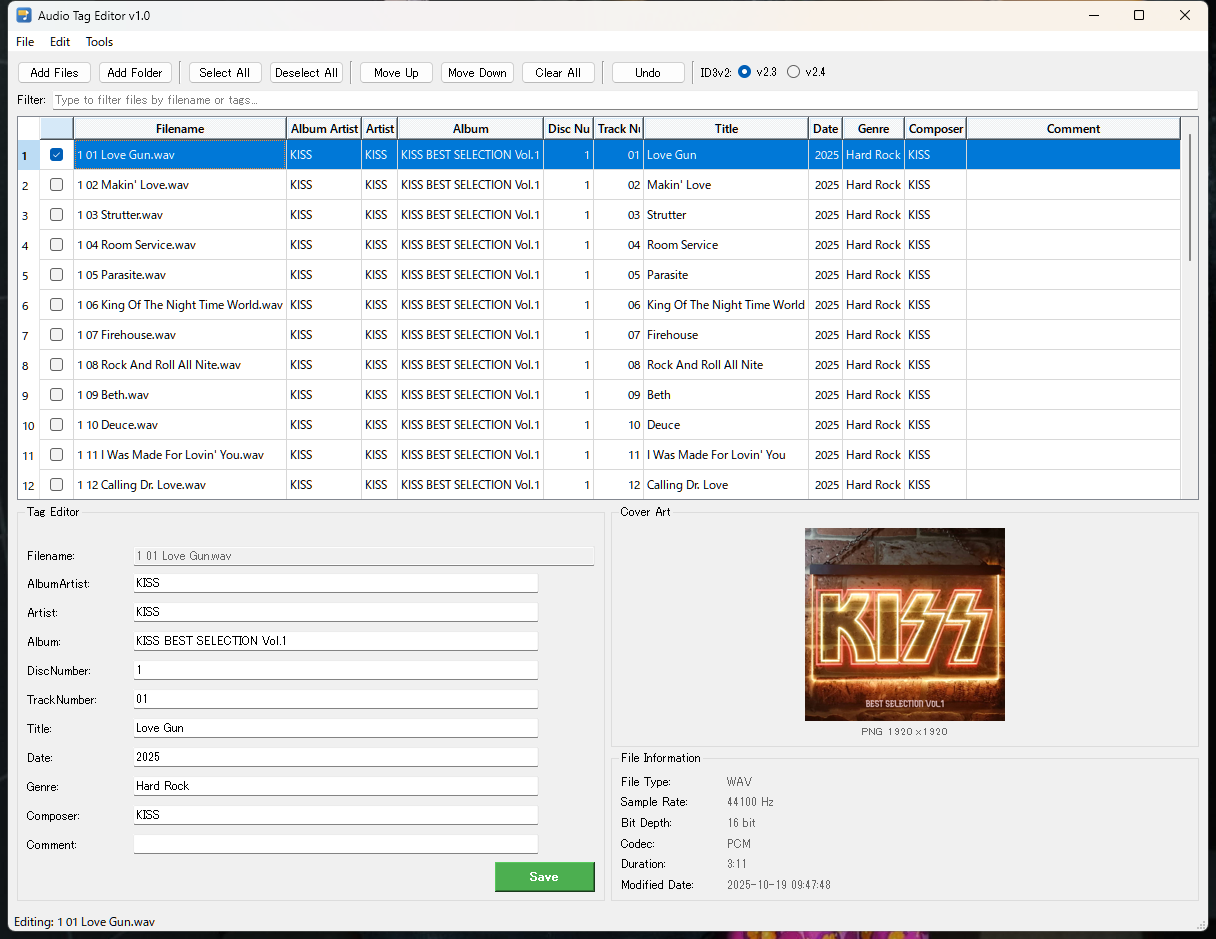Viewport: 1216px width, 939px height.
Task: Undo the last change
Action: 648,73
